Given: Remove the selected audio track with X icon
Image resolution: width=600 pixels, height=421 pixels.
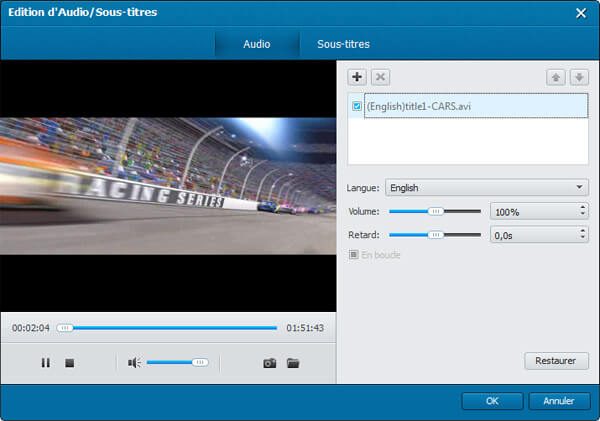Looking at the screenshot, I should coord(380,77).
